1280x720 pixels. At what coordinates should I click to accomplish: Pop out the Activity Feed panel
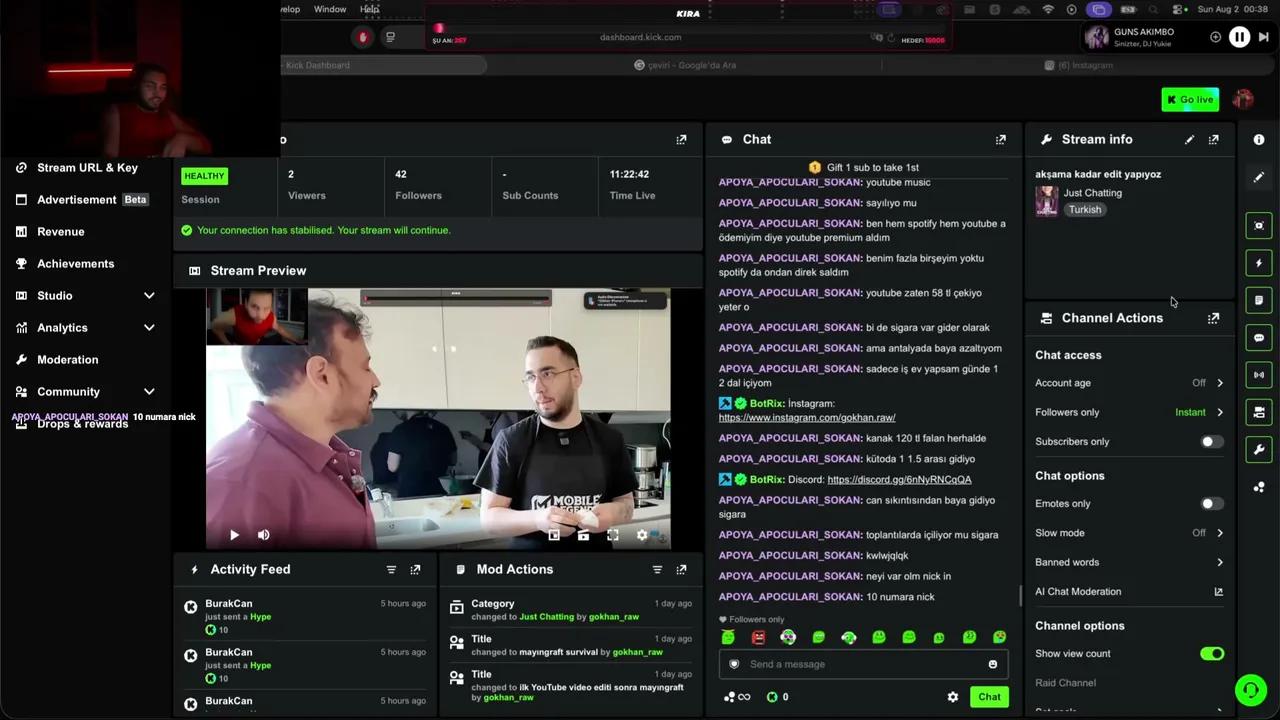416,570
